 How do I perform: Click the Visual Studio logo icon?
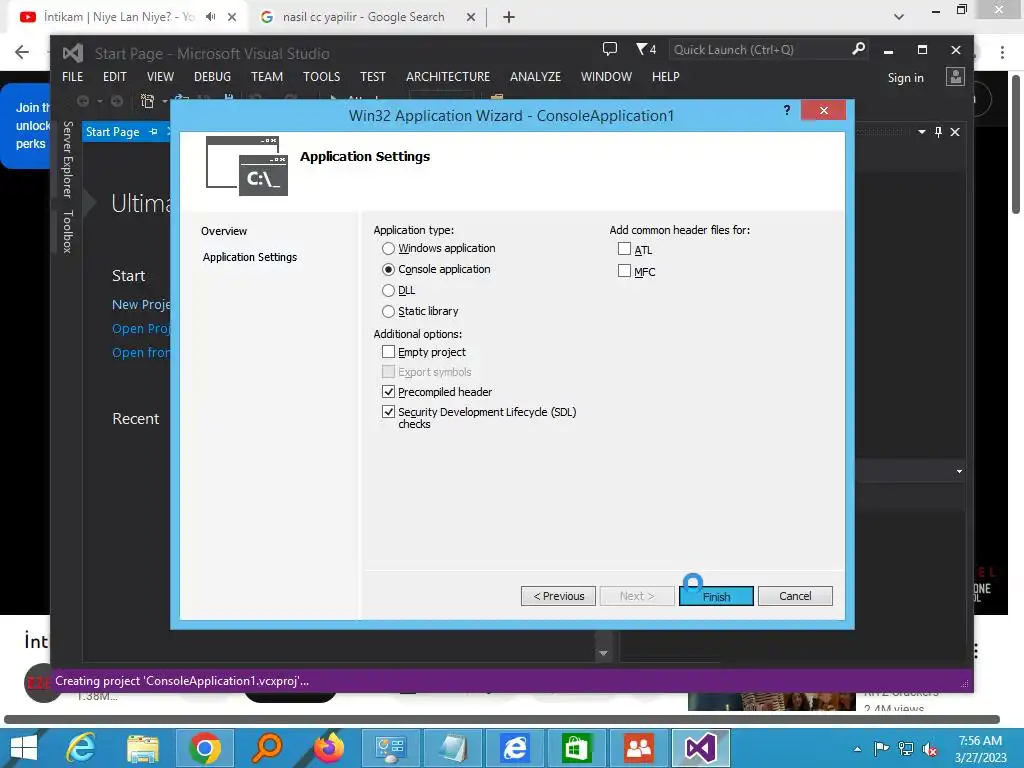pos(72,53)
